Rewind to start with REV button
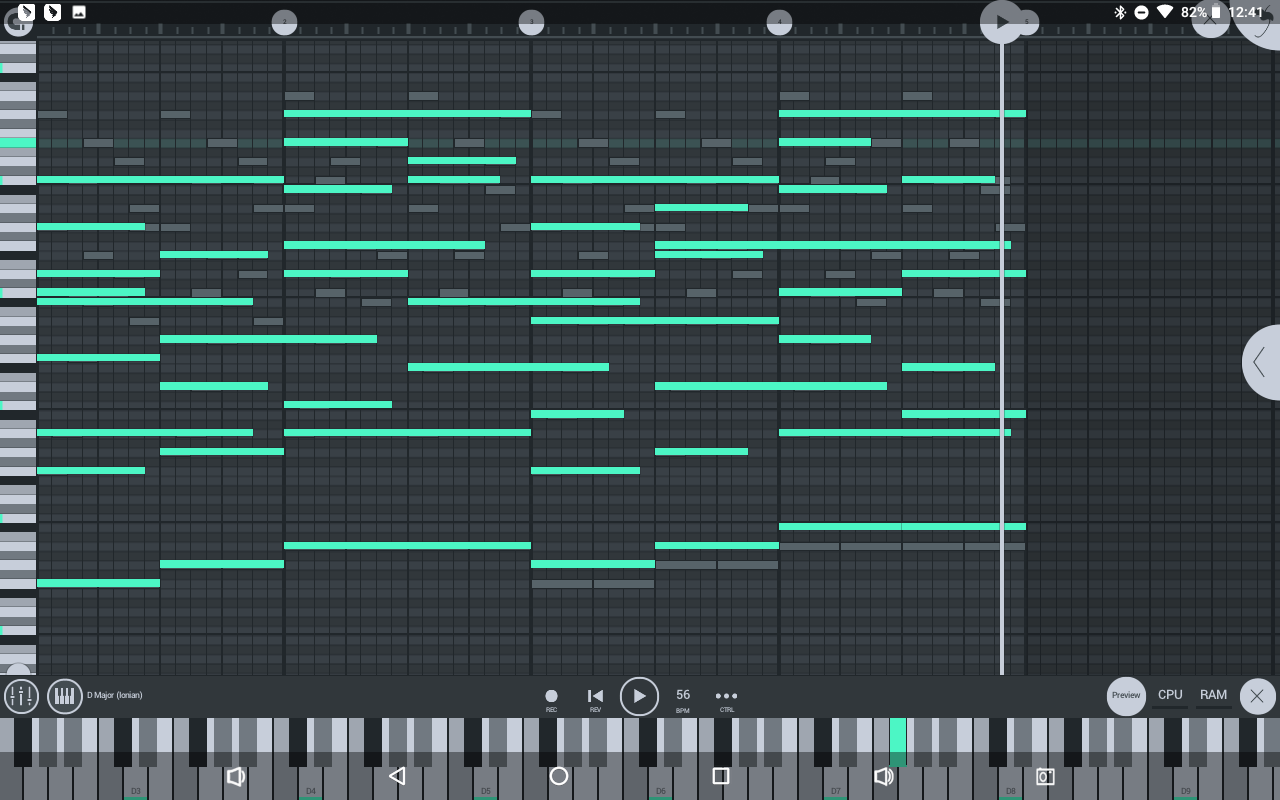1280x800 pixels. pyautogui.click(x=595, y=697)
